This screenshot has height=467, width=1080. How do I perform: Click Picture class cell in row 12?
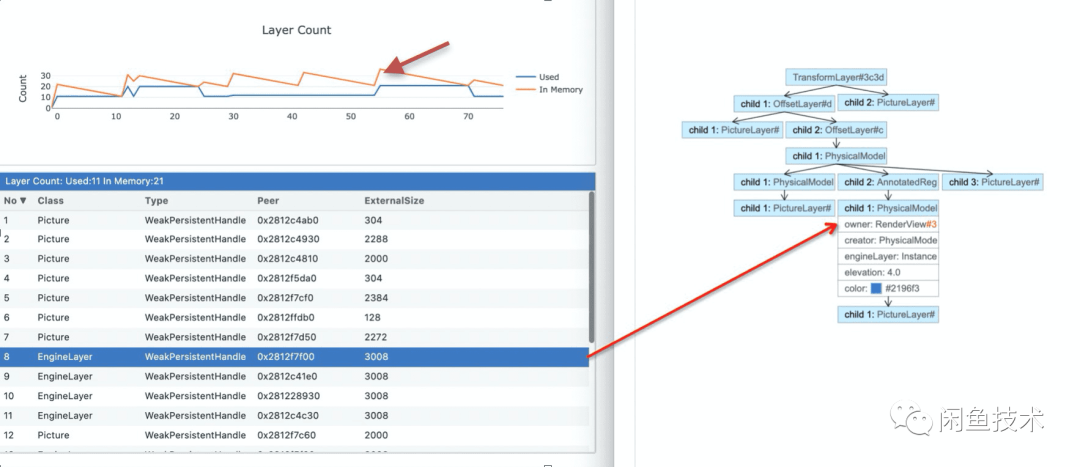[x=53, y=435]
